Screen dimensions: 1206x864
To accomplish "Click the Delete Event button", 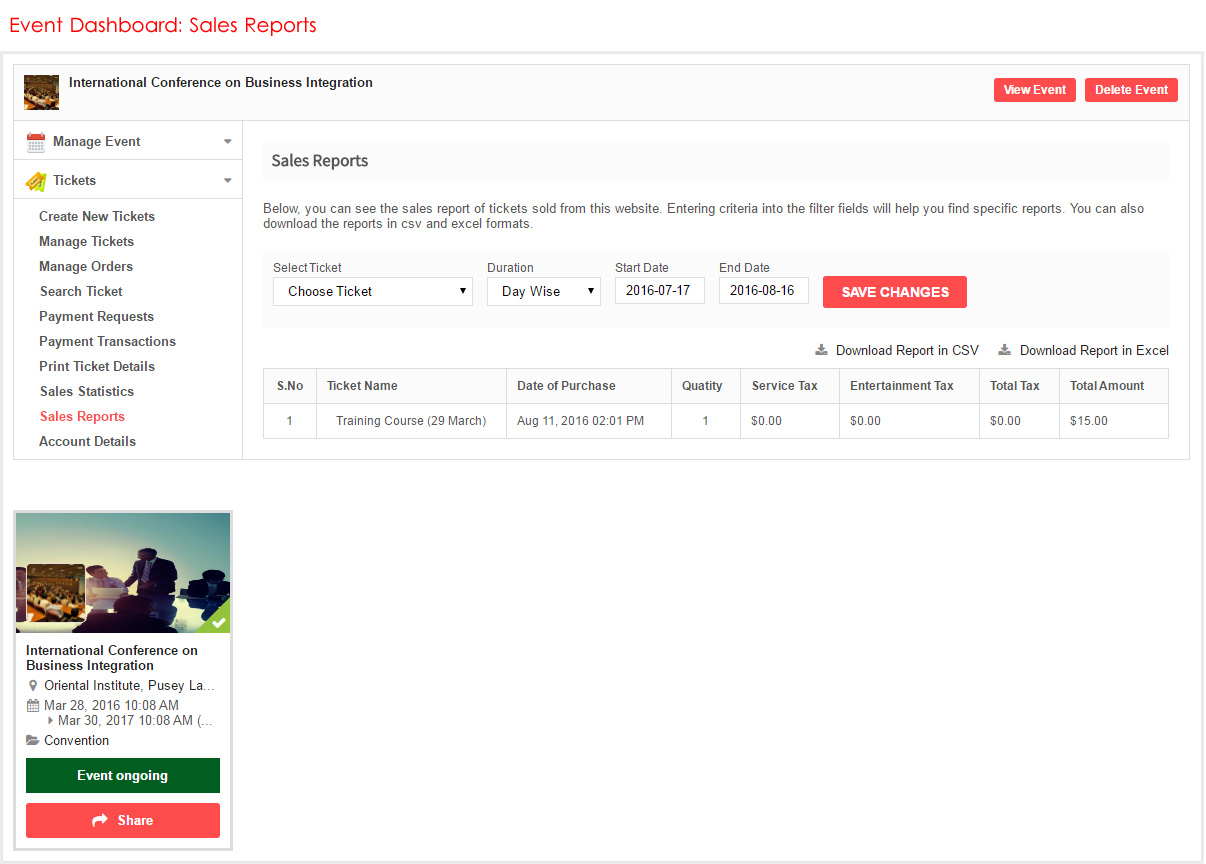I will point(1131,90).
